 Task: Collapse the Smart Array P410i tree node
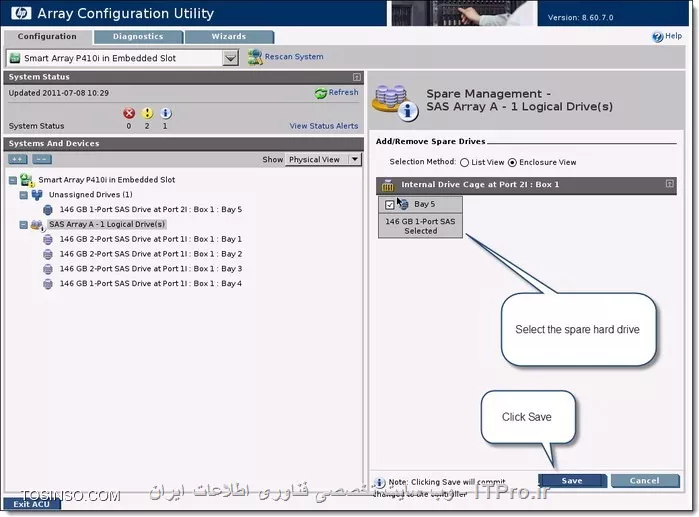click(x=13, y=181)
